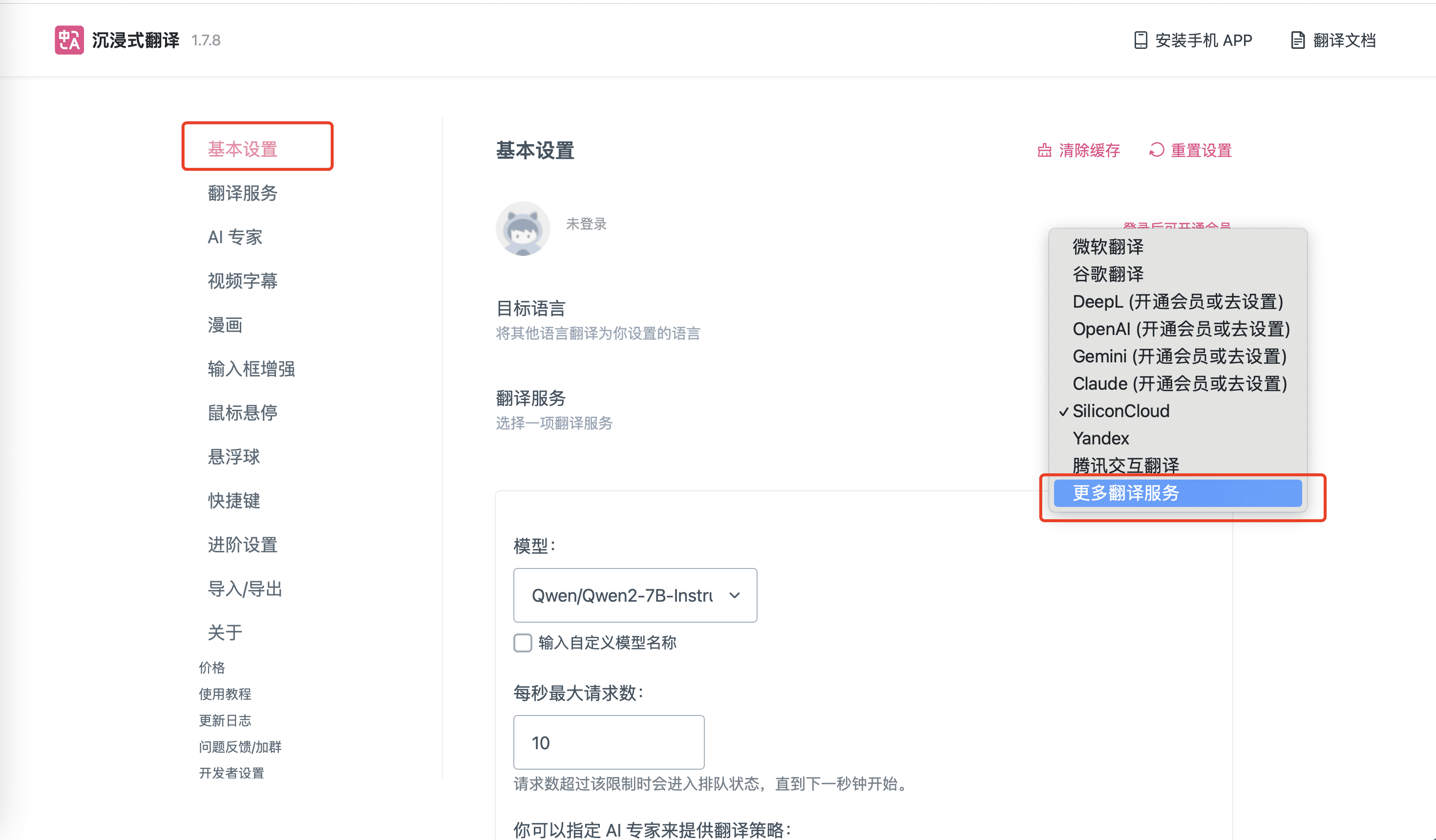Open 安装手机 APP link

click(x=1193, y=40)
